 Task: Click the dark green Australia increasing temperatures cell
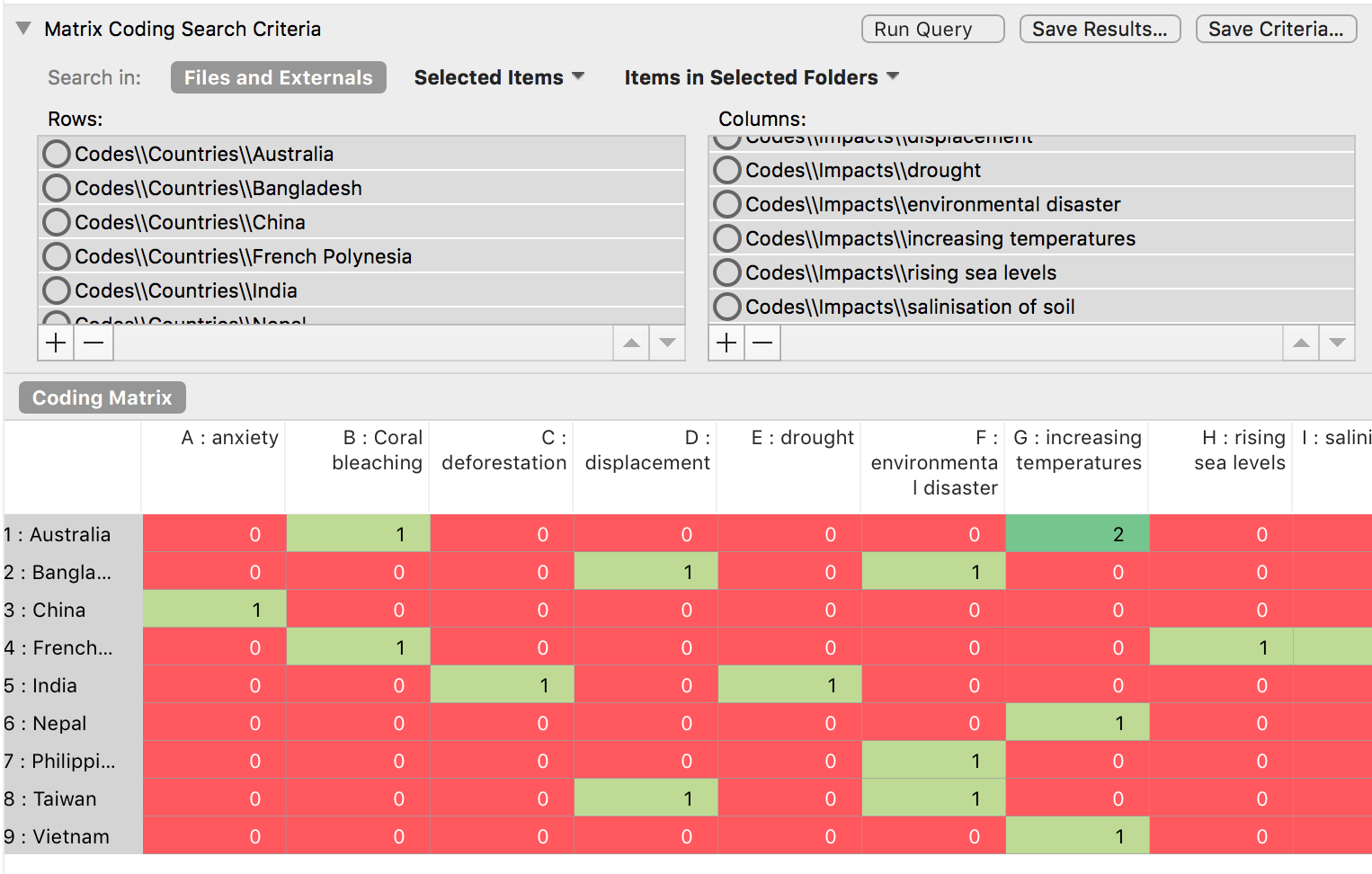click(x=1077, y=534)
